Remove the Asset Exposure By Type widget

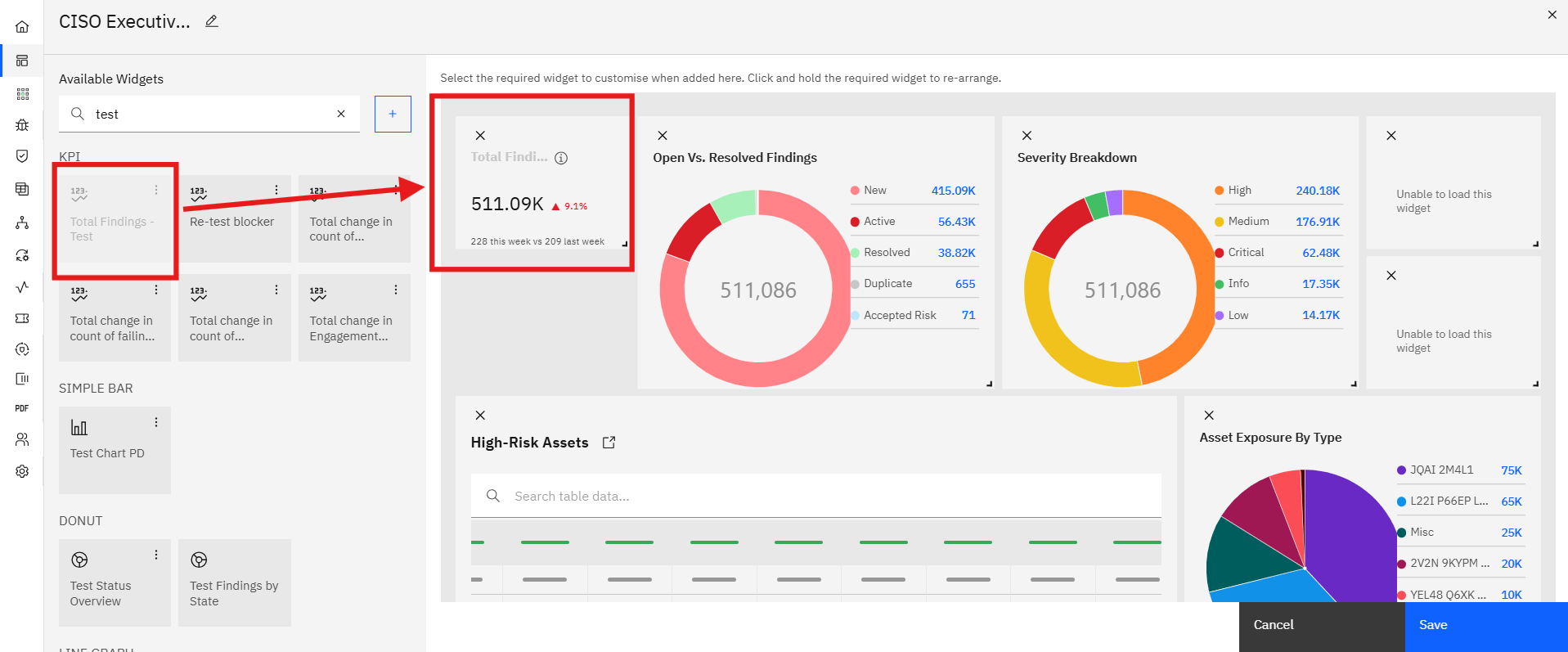[x=1209, y=416]
